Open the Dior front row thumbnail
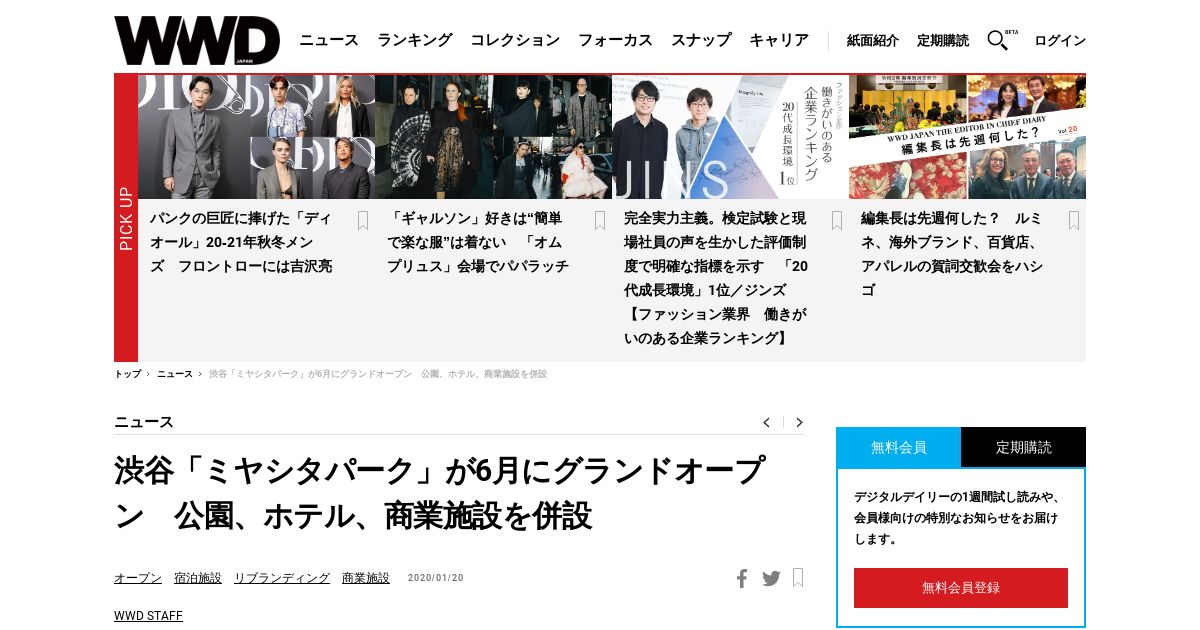This screenshot has height=630, width=1200. point(256,137)
